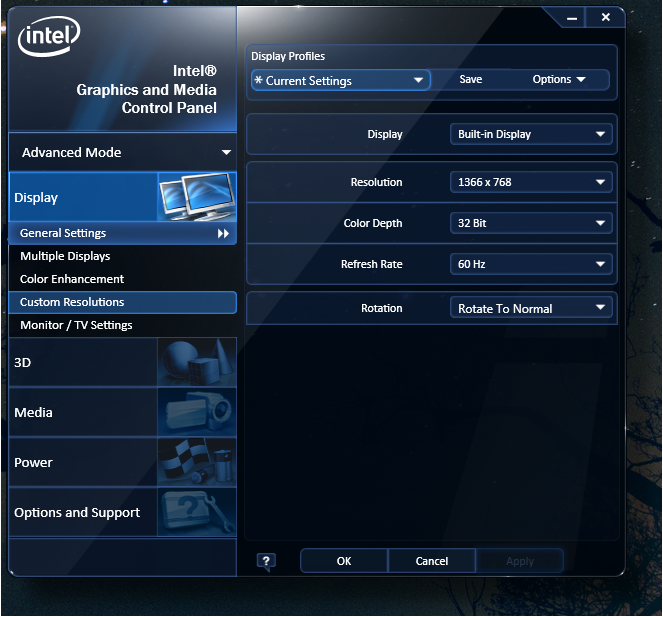Open the 1366 x 768 resolution dropdown
The image size is (663, 617).
click(x=531, y=182)
